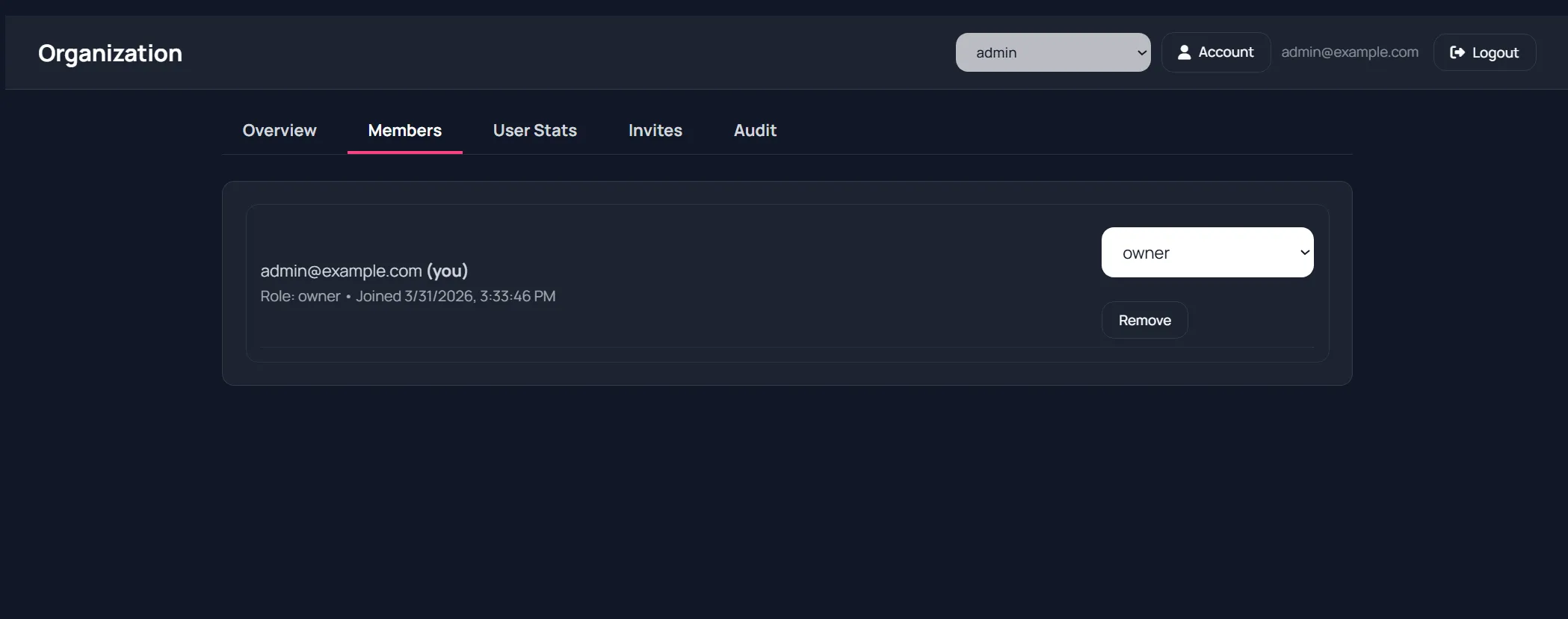
Task: Open the User Stats tab
Action: [534, 130]
